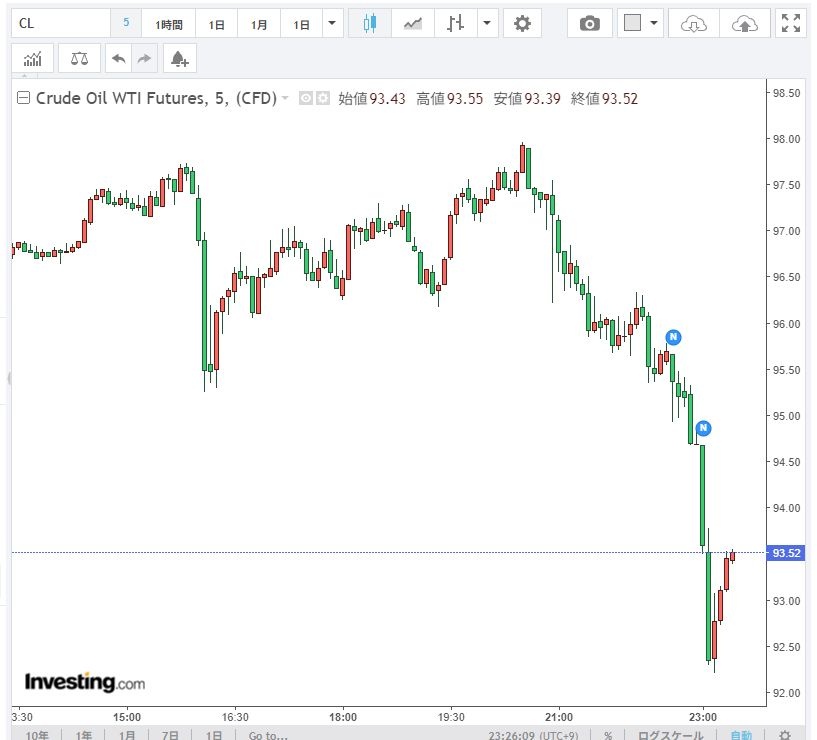
Task: Open chart settings gear in top toolbar
Action: point(521,23)
